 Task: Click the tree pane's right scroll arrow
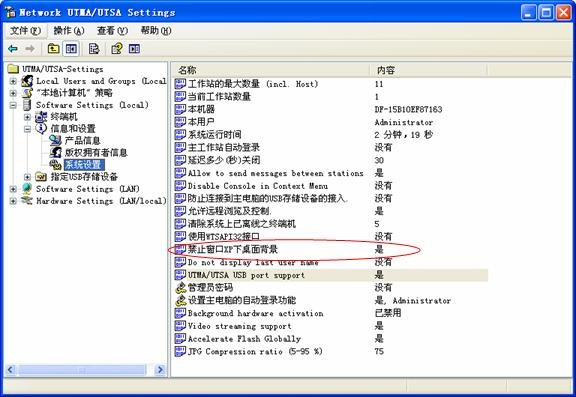pos(160,369)
